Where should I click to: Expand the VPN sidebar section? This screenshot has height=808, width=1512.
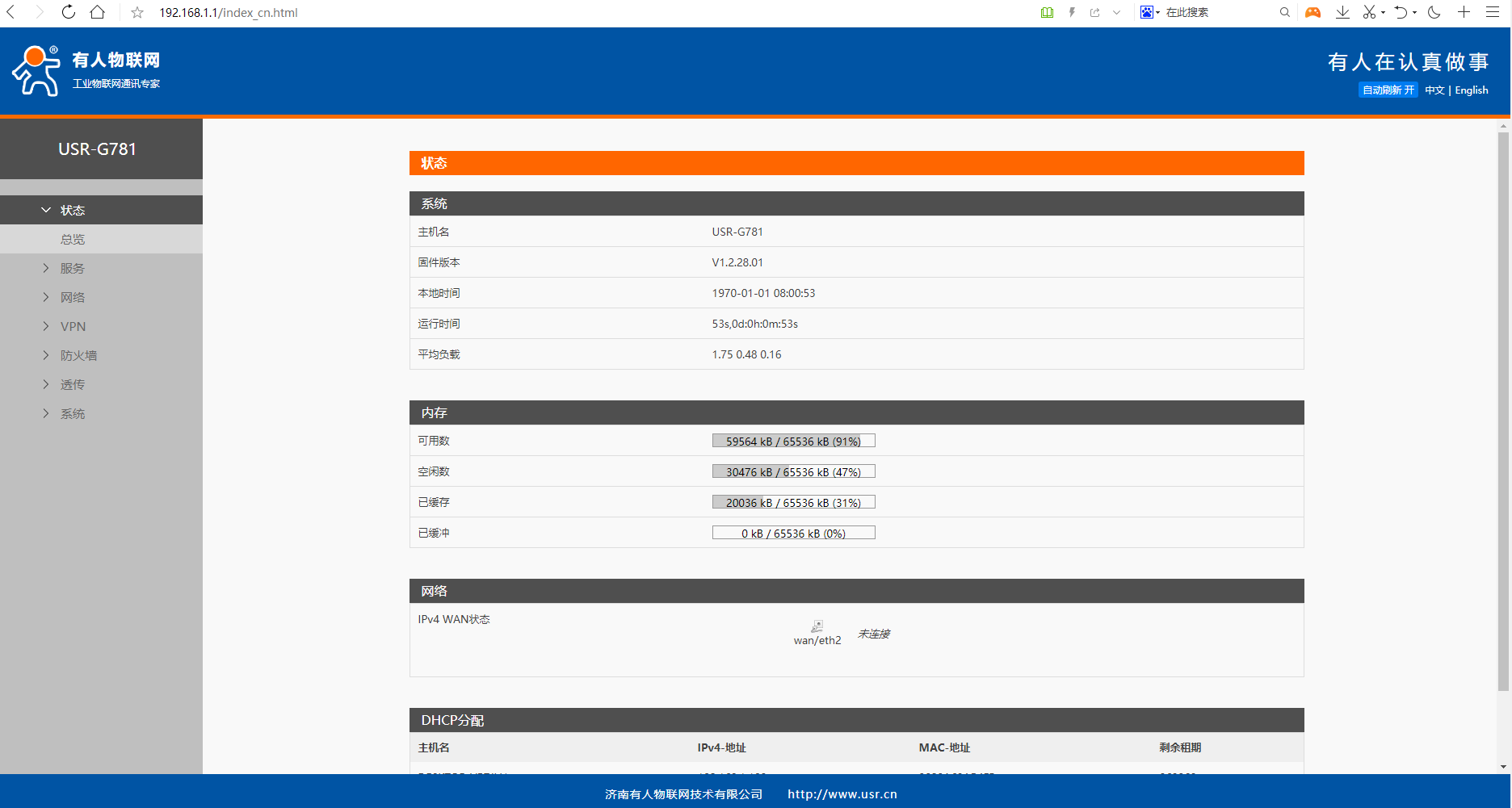click(73, 326)
